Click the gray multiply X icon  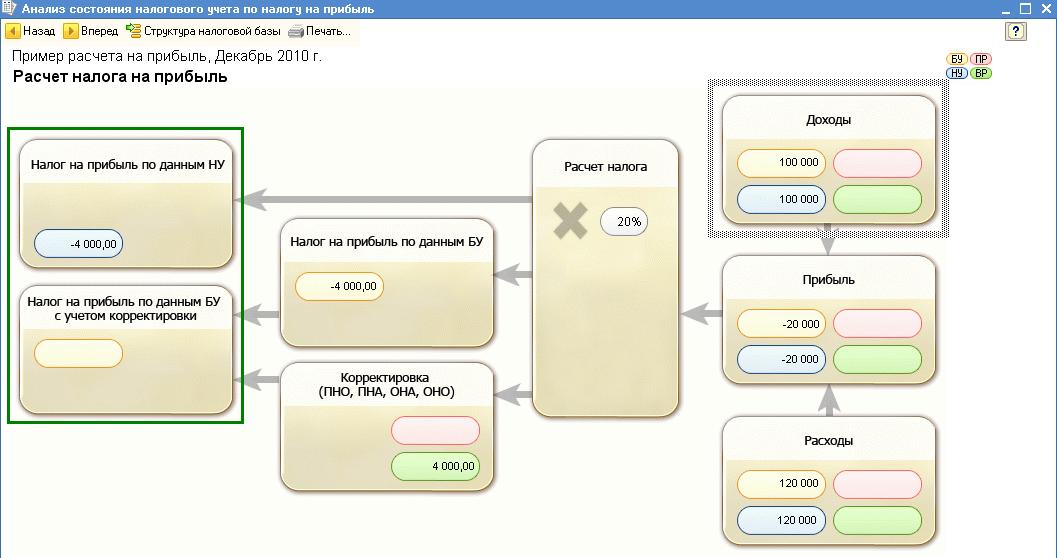(x=570, y=221)
